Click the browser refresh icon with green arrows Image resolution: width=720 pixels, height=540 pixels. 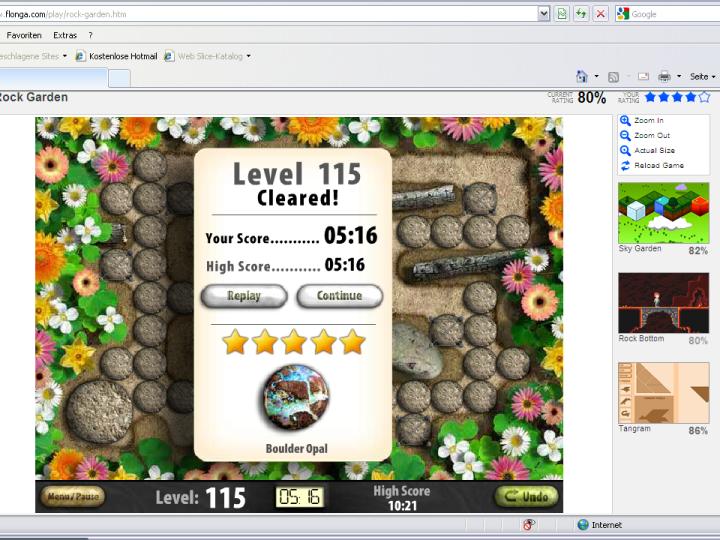pyautogui.click(x=581, y=13)
